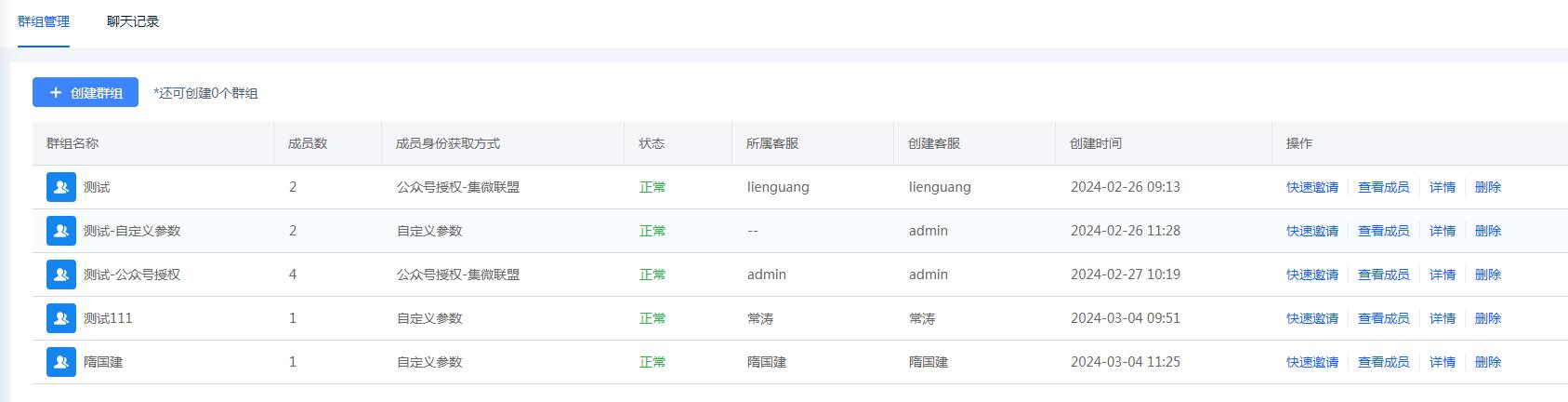Open 快速邀请 for the 测试 group
The height and width of the screenshot is (402, 1568).
point(1312,187)
